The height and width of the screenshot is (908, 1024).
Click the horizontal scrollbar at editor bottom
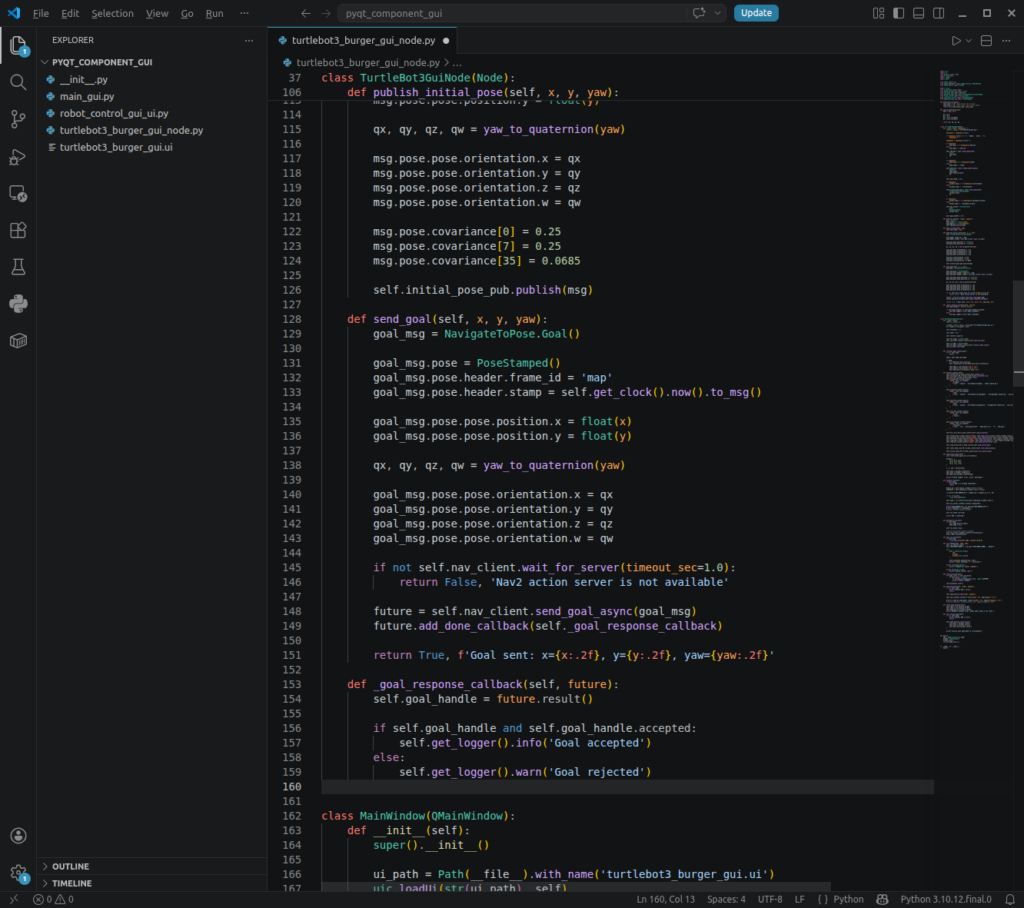(576, 887)
